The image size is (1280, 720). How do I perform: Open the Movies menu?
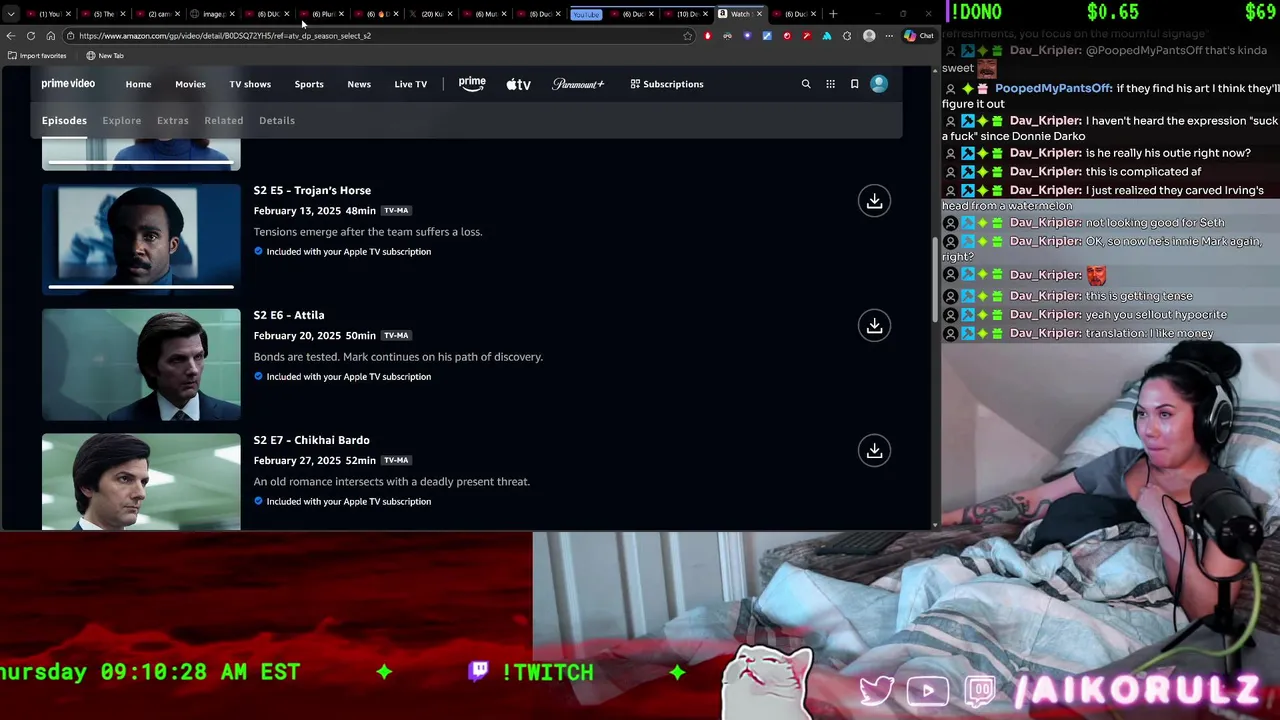190,84
